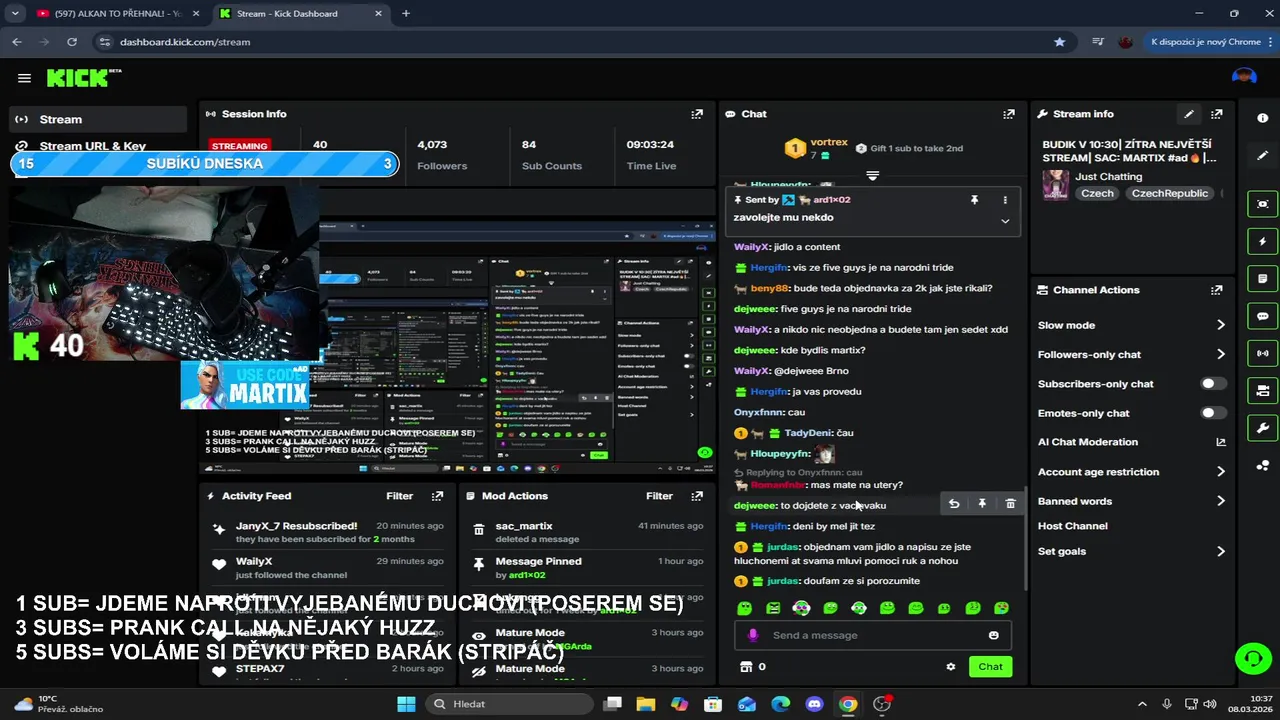Open emoji picker in the message box
Image resolution: width=1280 pixels, height=720 pixels.
[993, 635]
